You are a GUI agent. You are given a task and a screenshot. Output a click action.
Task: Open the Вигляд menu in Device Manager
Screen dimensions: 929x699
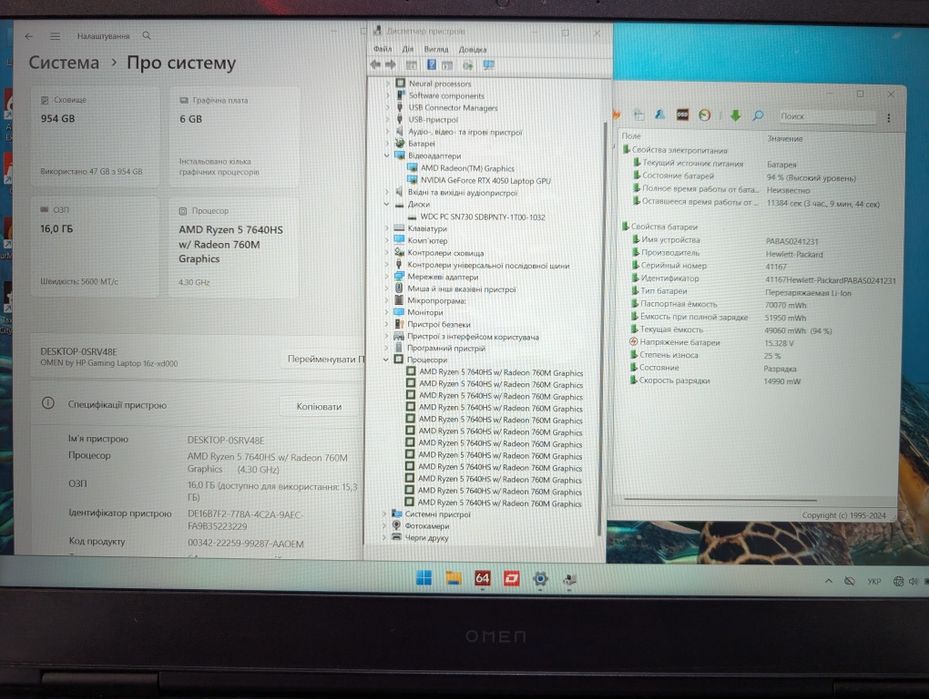click(436, 49)
